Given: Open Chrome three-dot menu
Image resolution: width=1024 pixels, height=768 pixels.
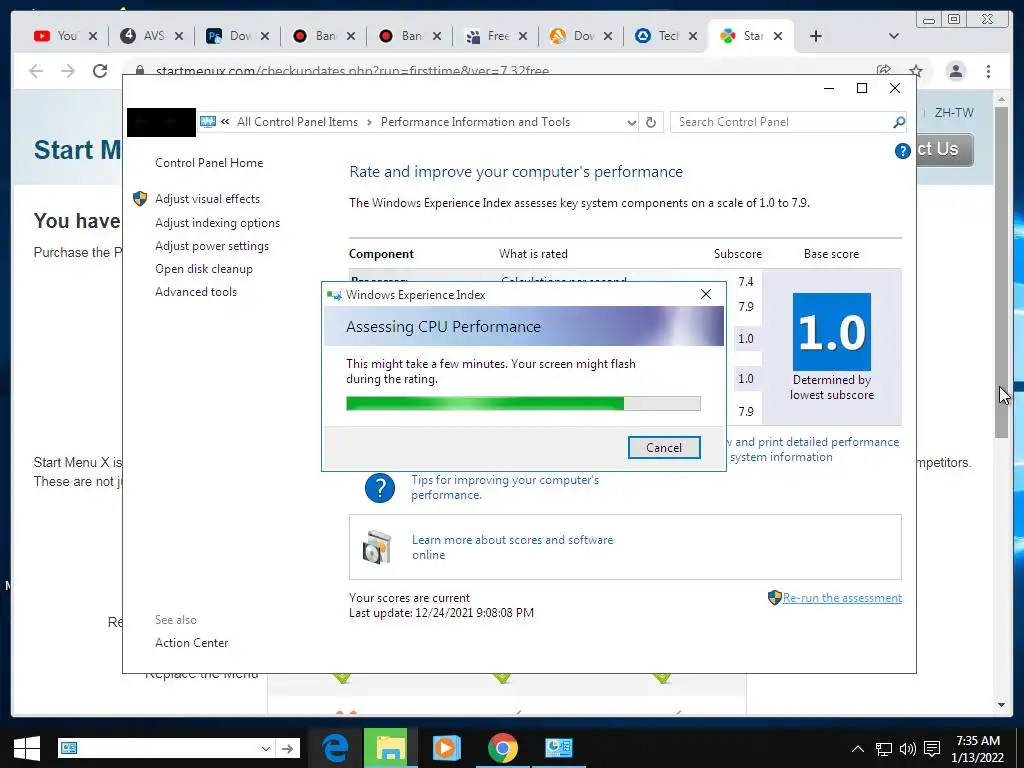Looking at the screenshot, I should point(988,71).
